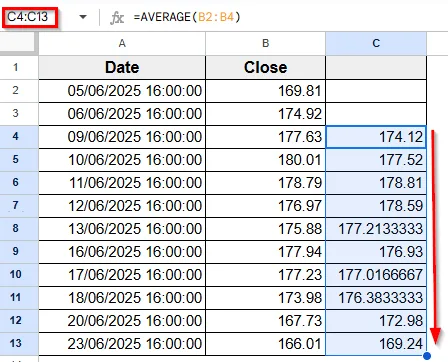Screen dimensions: 448x362
Task: Click average cell showing 169.24
Action: point(376,344)
